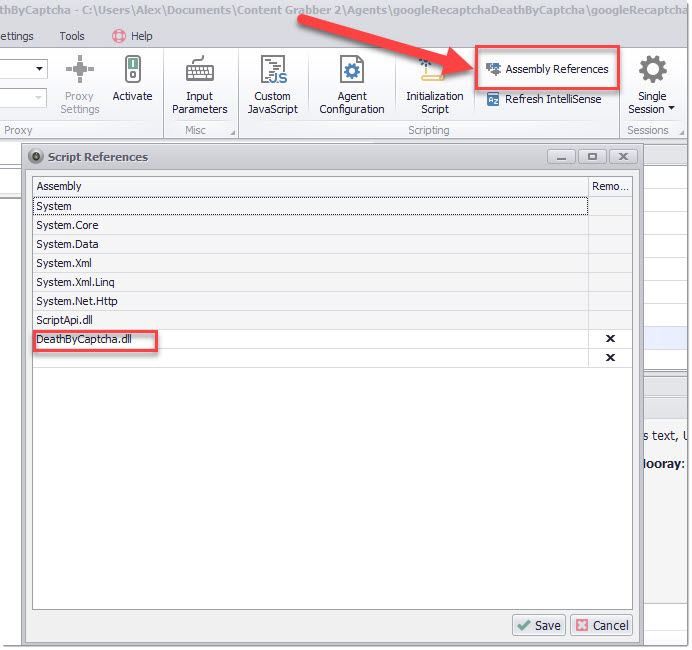The image size is (692, 650).
Task: Open Input Parameters
Action: pos(200,84)
